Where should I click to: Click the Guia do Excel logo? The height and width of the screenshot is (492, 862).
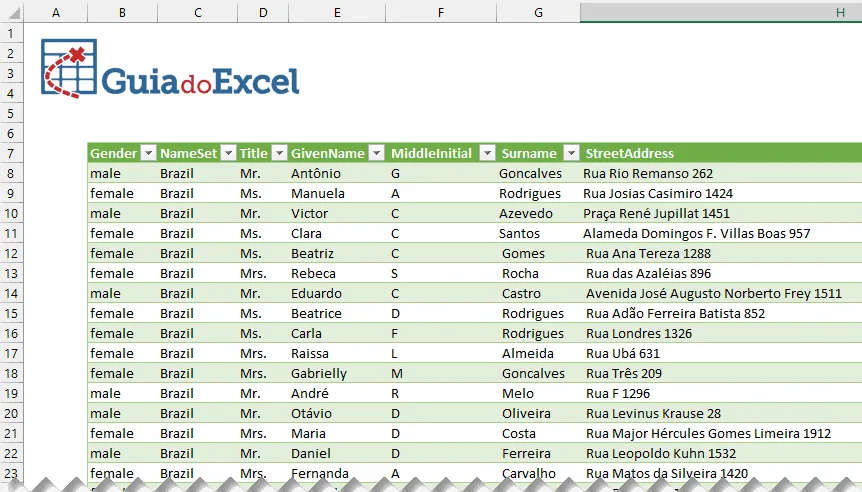click(x=170, y=69)
